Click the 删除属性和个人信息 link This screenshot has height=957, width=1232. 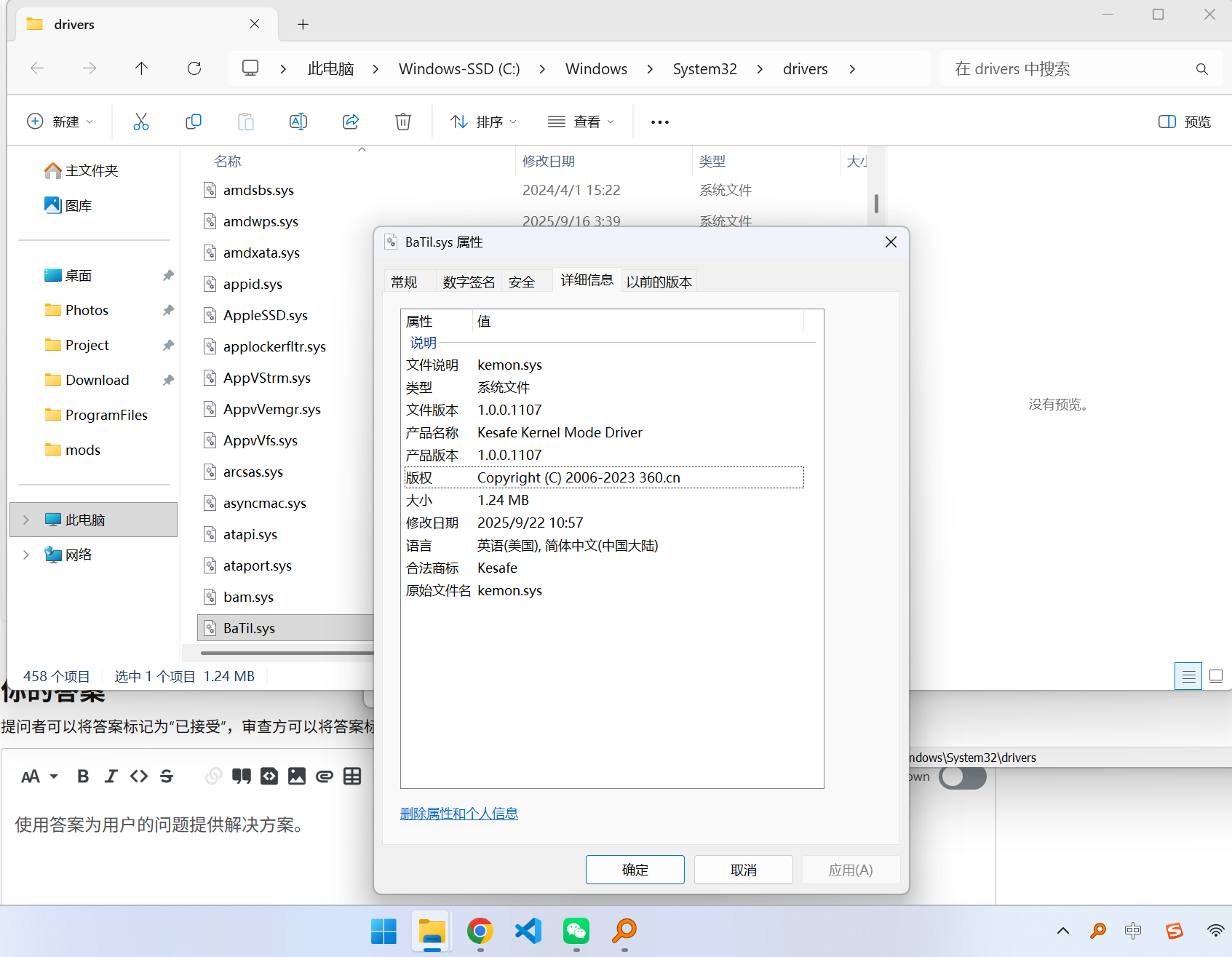pos(459,814)
